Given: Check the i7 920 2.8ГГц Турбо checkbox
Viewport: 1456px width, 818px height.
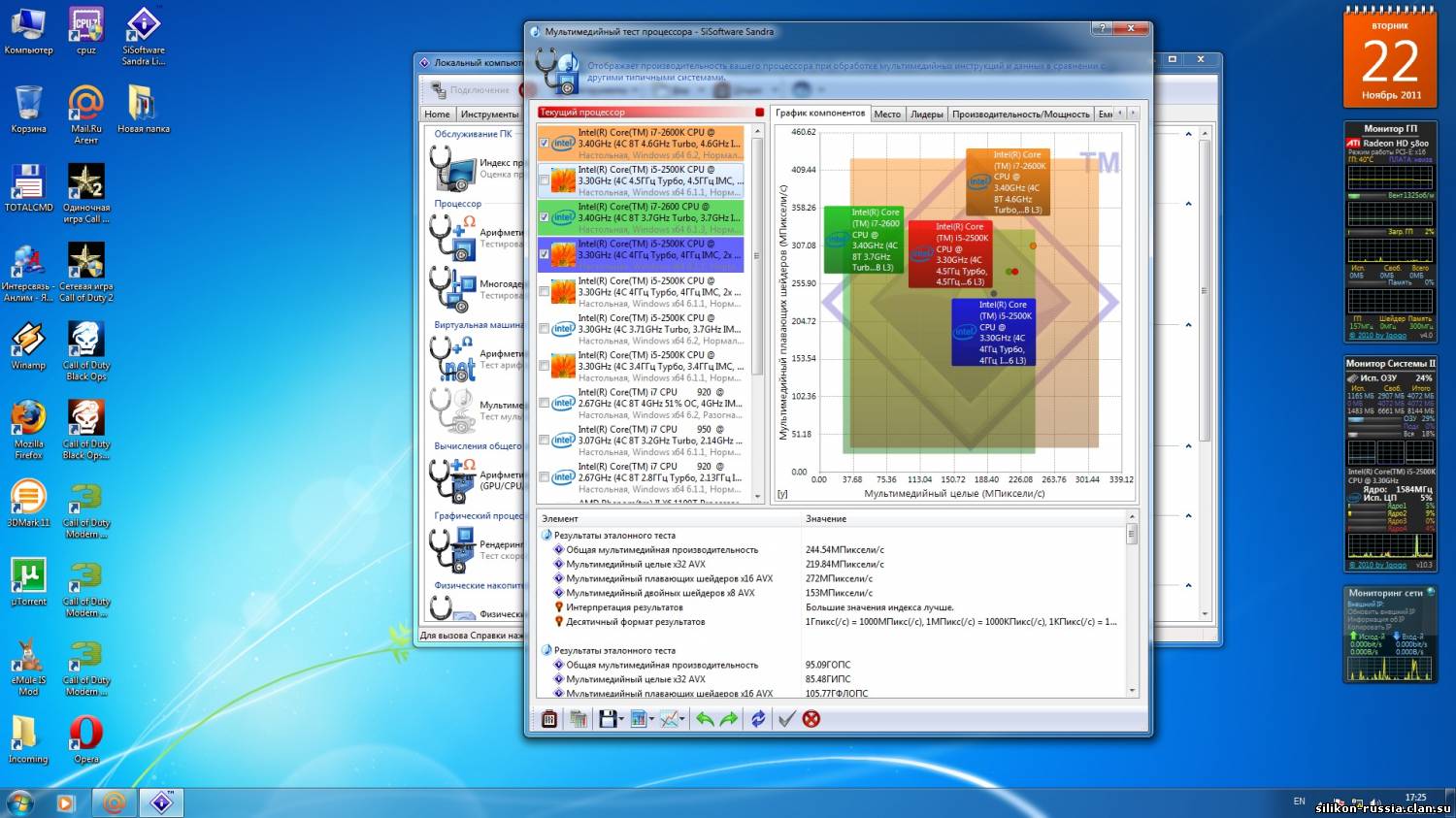Looking at the screenshot, I should pos(544,477).
